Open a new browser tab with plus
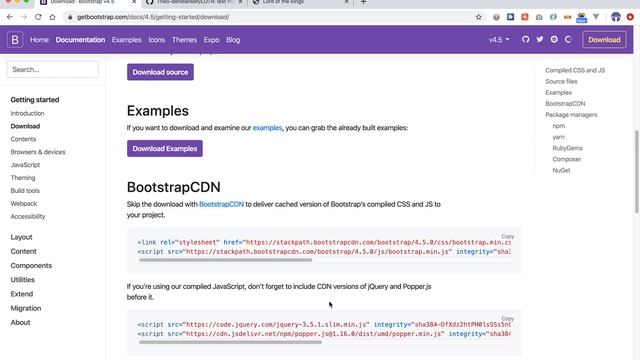640x360 pixels. (363, 2)
